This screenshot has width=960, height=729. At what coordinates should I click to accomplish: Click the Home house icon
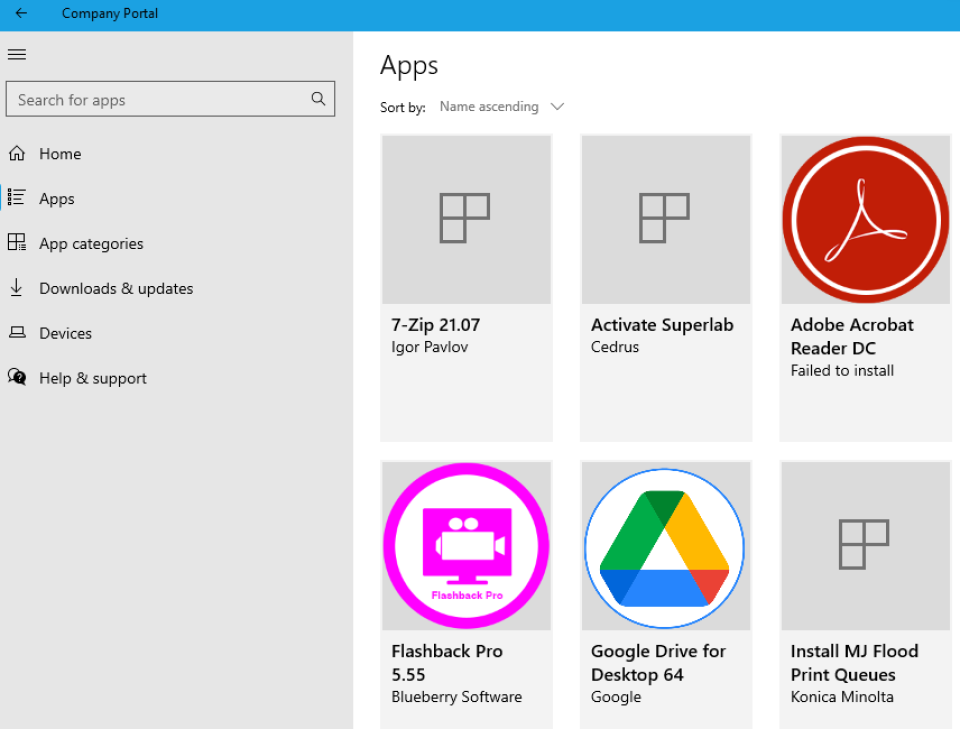[x=17, y=153]
